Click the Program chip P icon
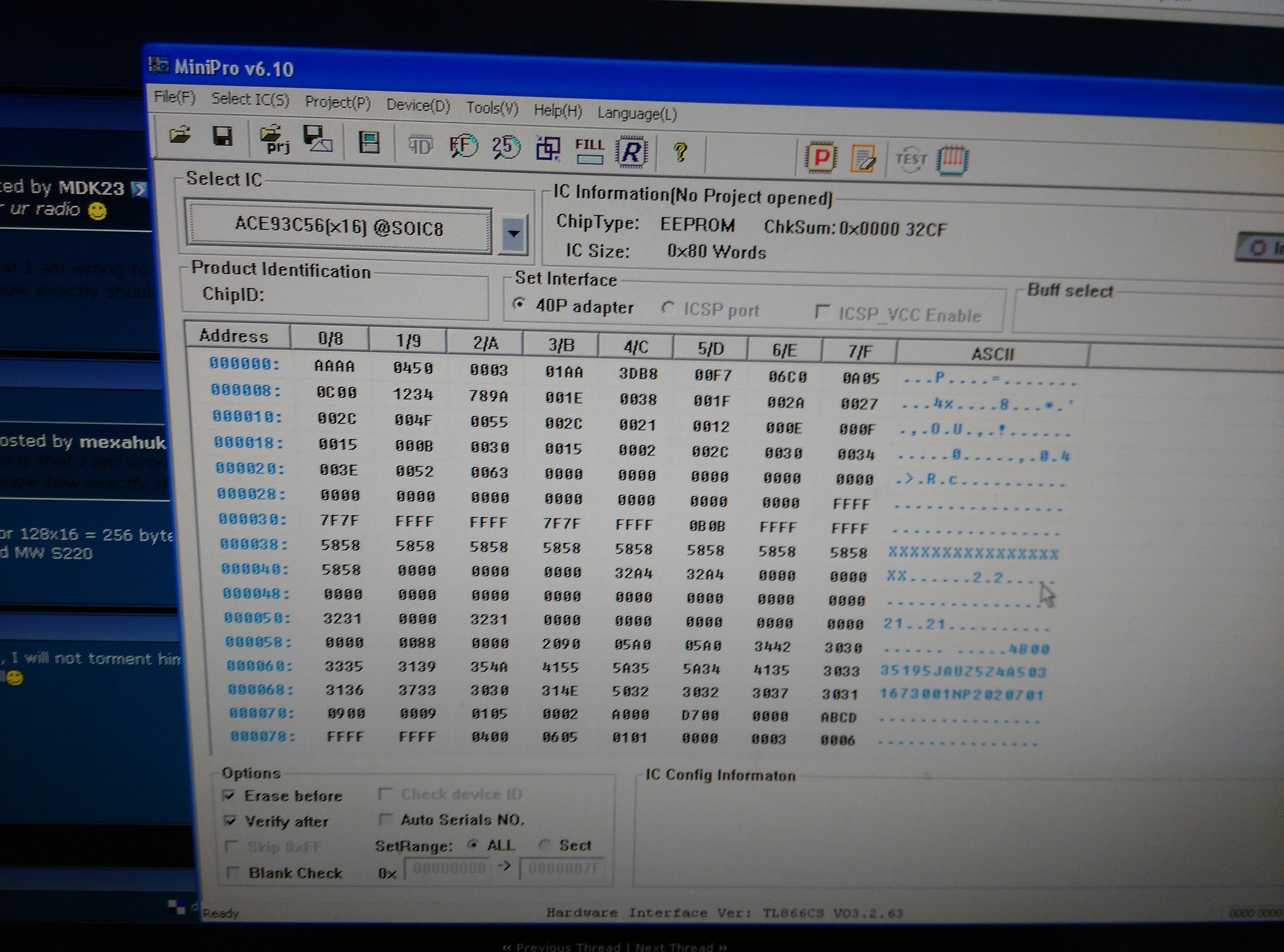The image size is (1284, 952). pyautogui.click(x=820, y=158)
